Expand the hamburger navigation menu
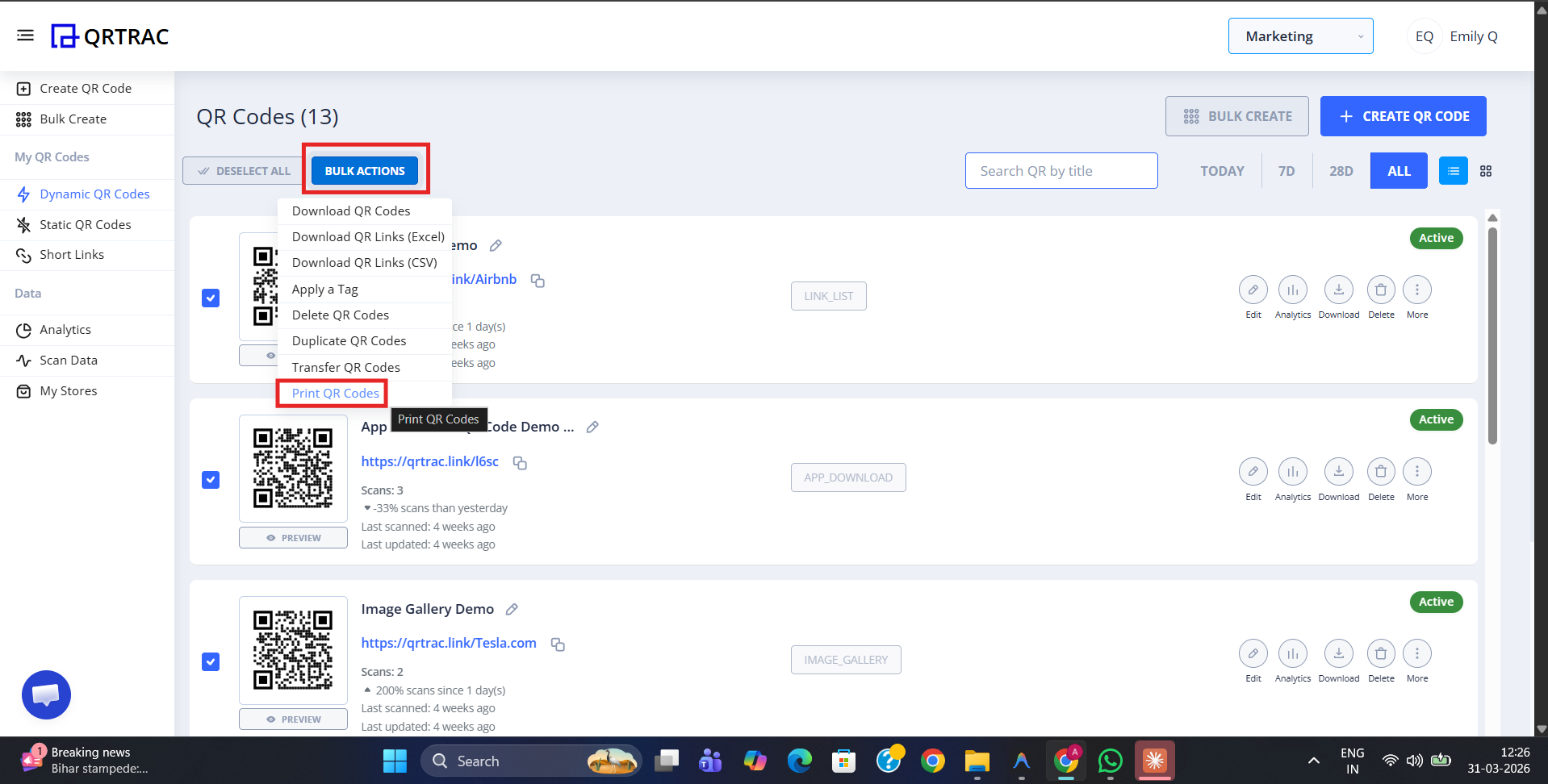Screen dimensions: 1548x784 25,35
